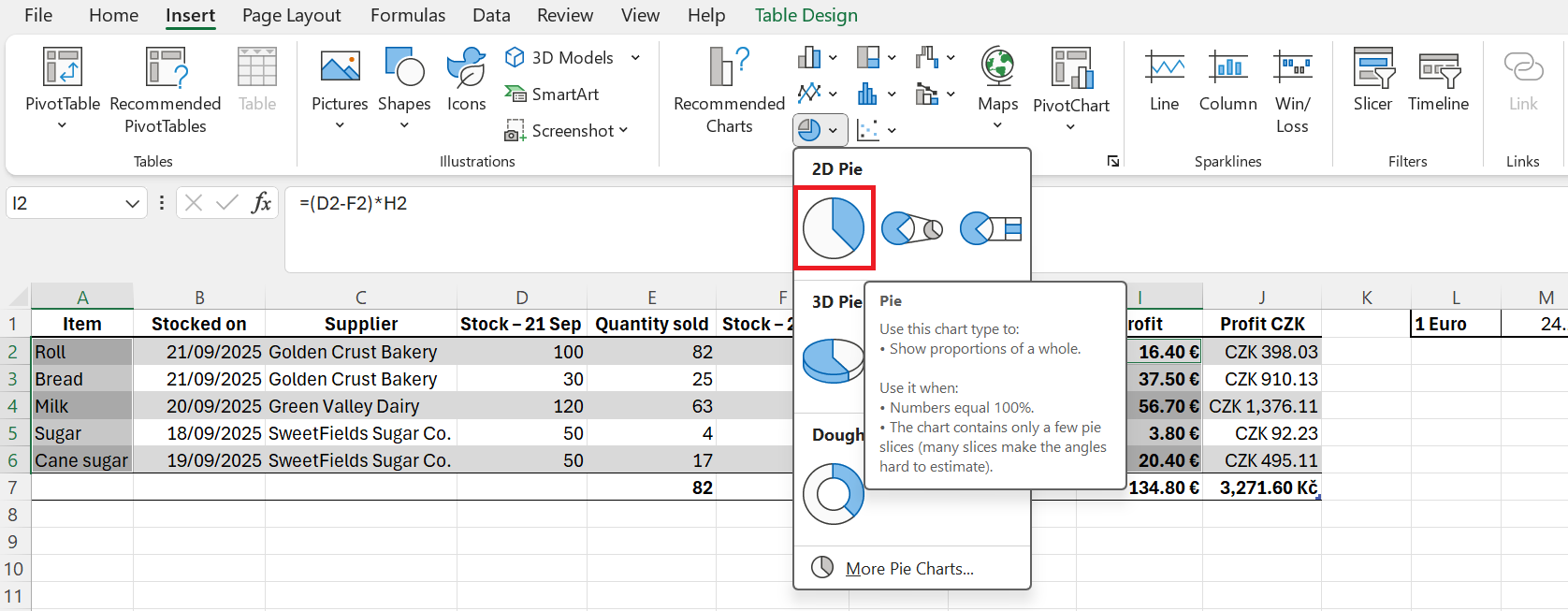Switch to the Home tab
The height and width of the screenshot is (611, 1568).
114,15
